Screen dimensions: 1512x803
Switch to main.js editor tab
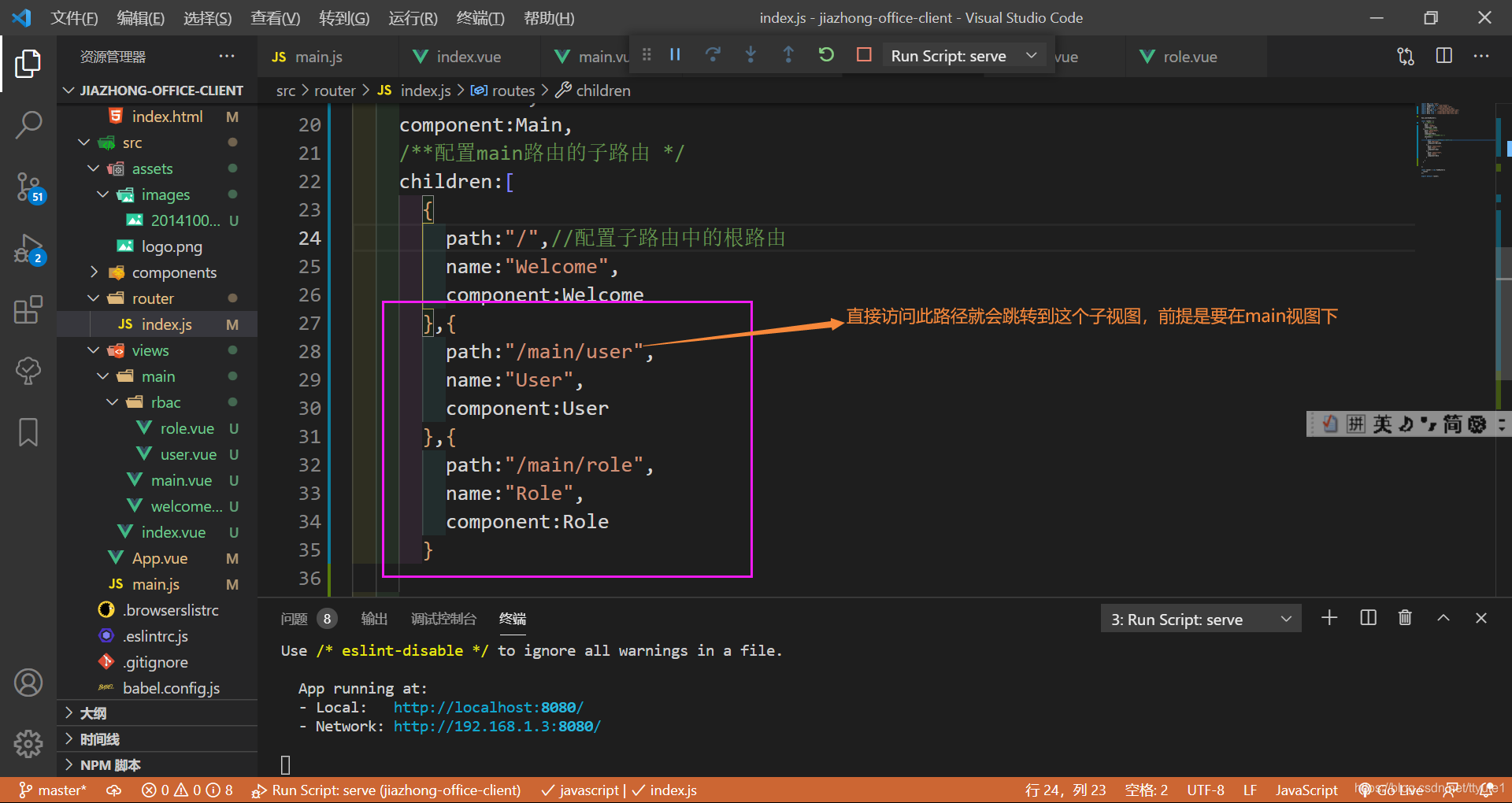(318, 57)
